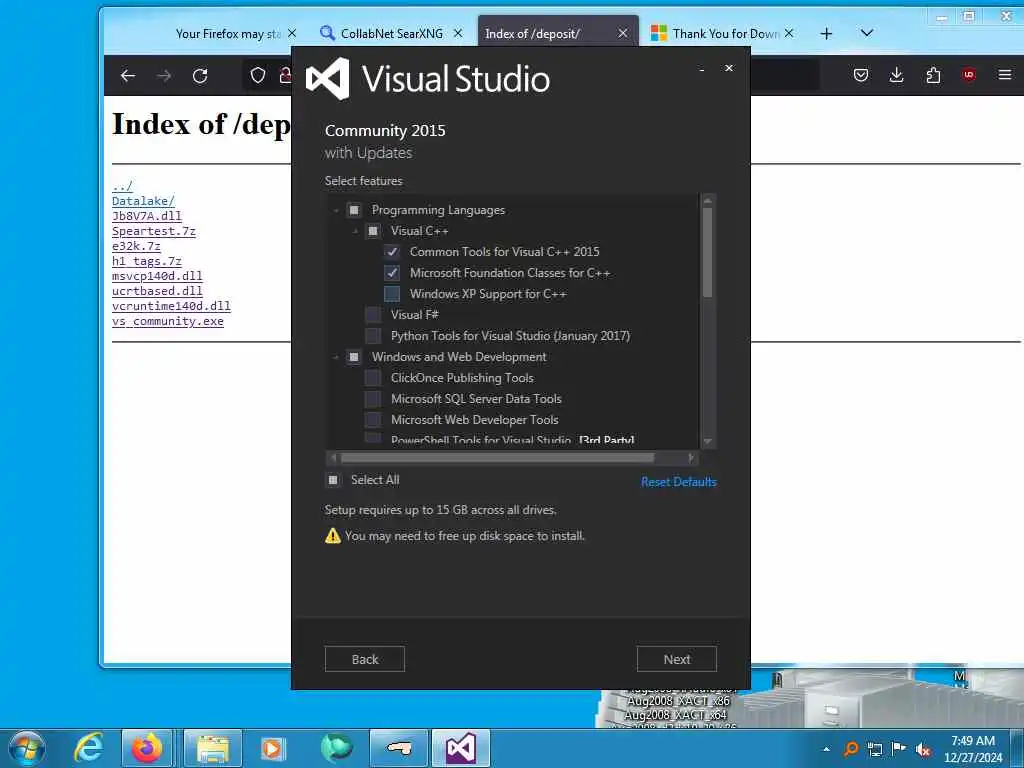Viewport: 1024px width, 768px height.
Task: Click the e32k.7z link
Action: coord(136,246)
